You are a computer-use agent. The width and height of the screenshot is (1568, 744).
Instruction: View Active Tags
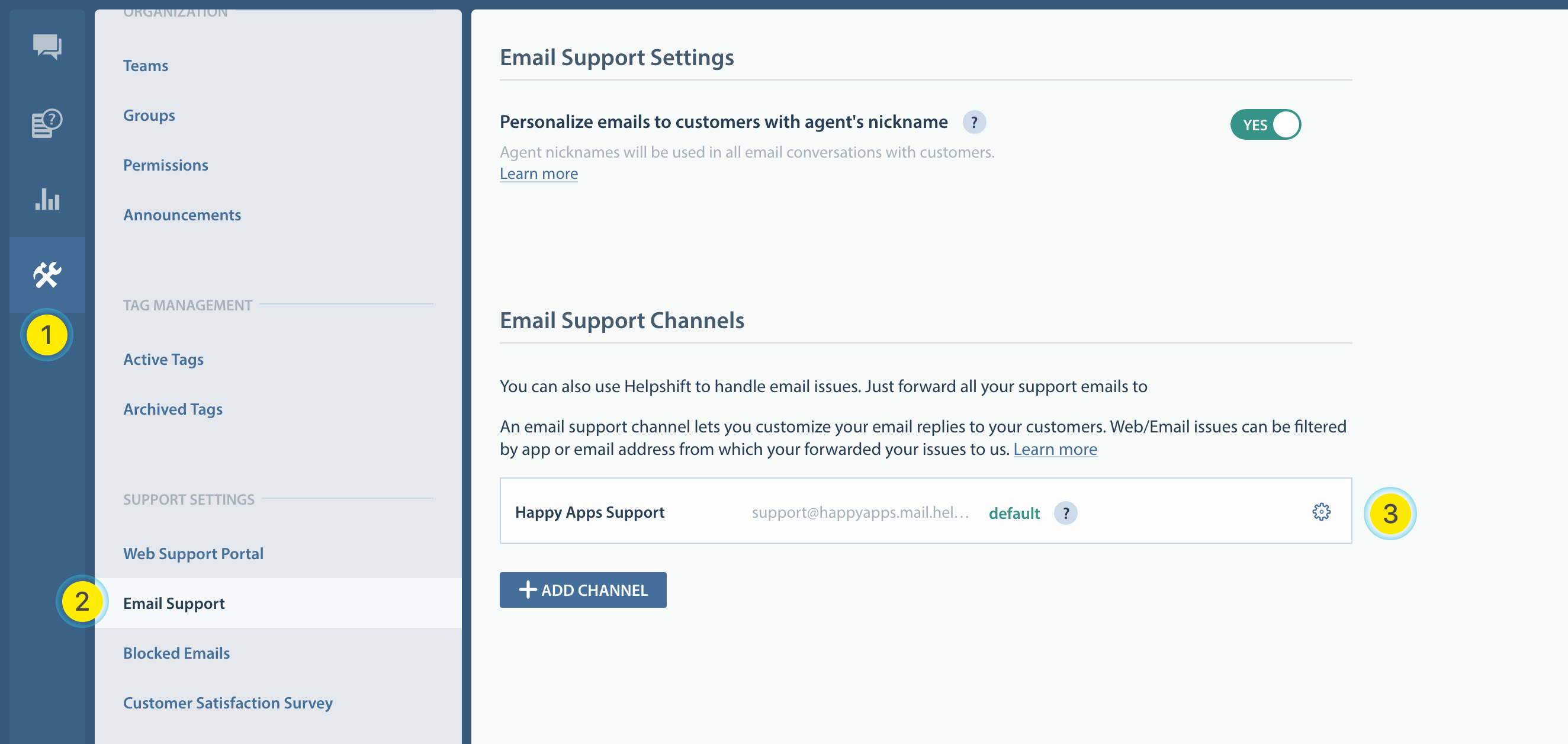point(163,359)
